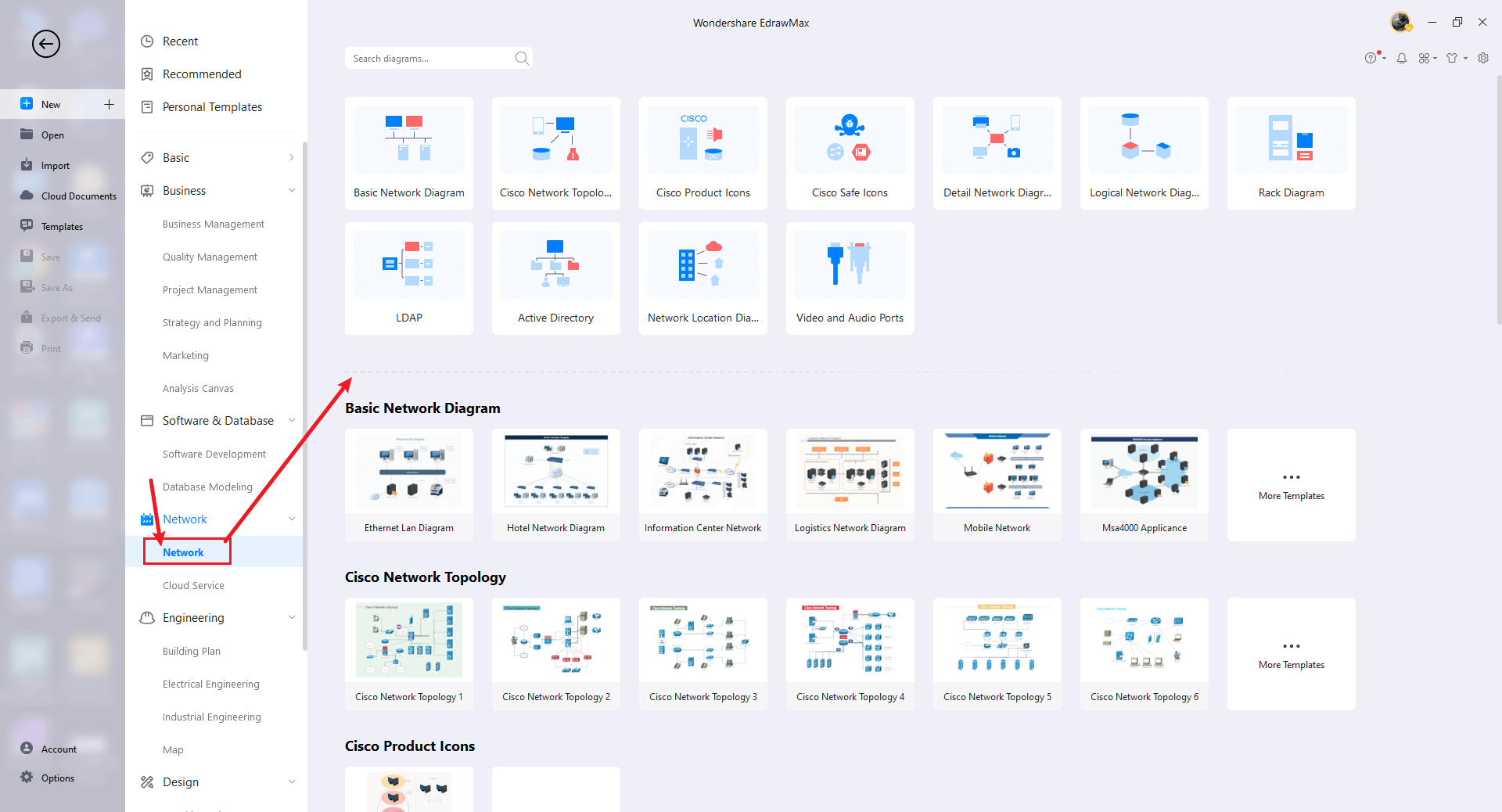
Task: Click the user avatar icon
Action: [1401, 22]
